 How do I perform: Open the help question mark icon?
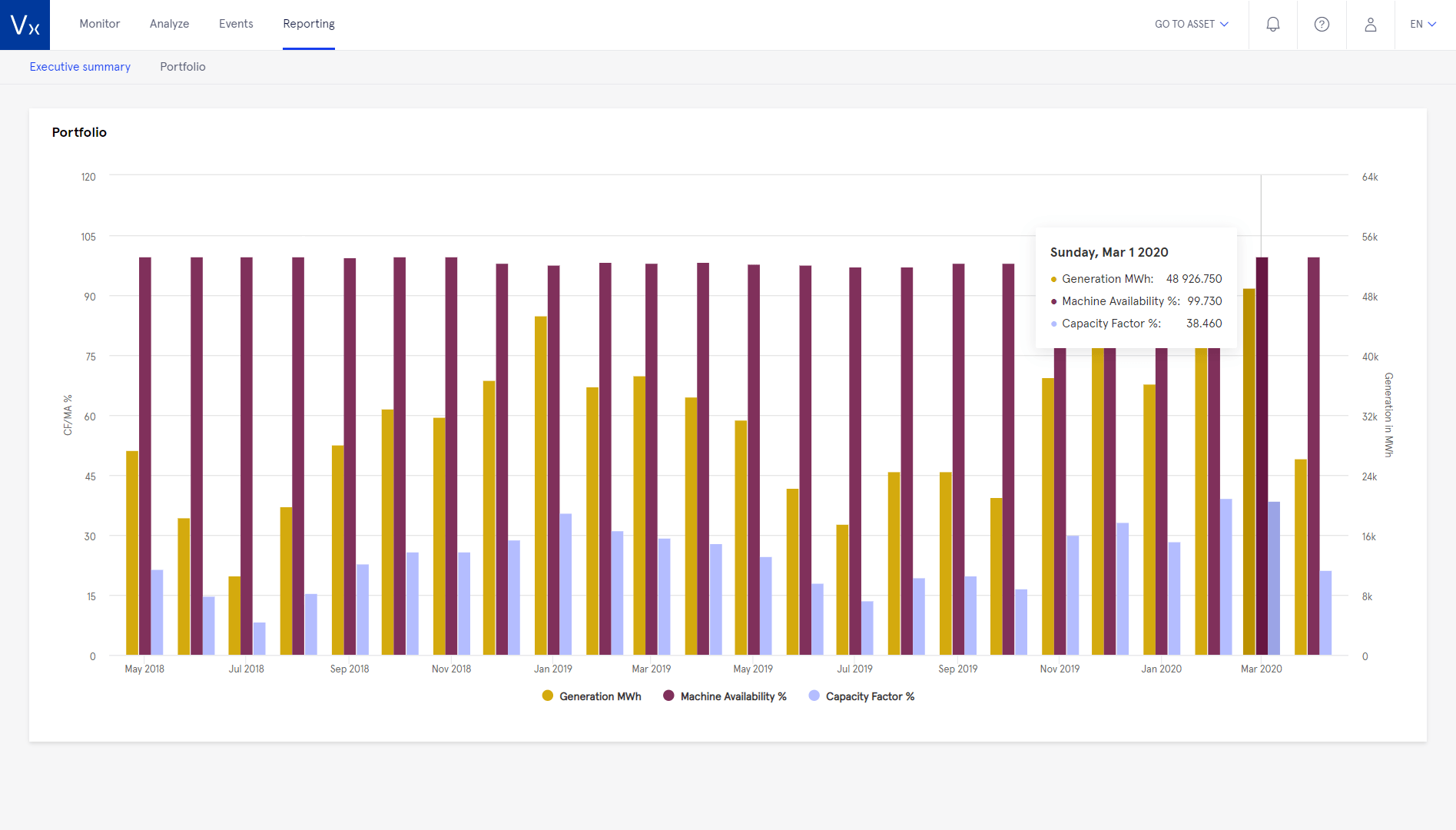[x=1322, y=25]
